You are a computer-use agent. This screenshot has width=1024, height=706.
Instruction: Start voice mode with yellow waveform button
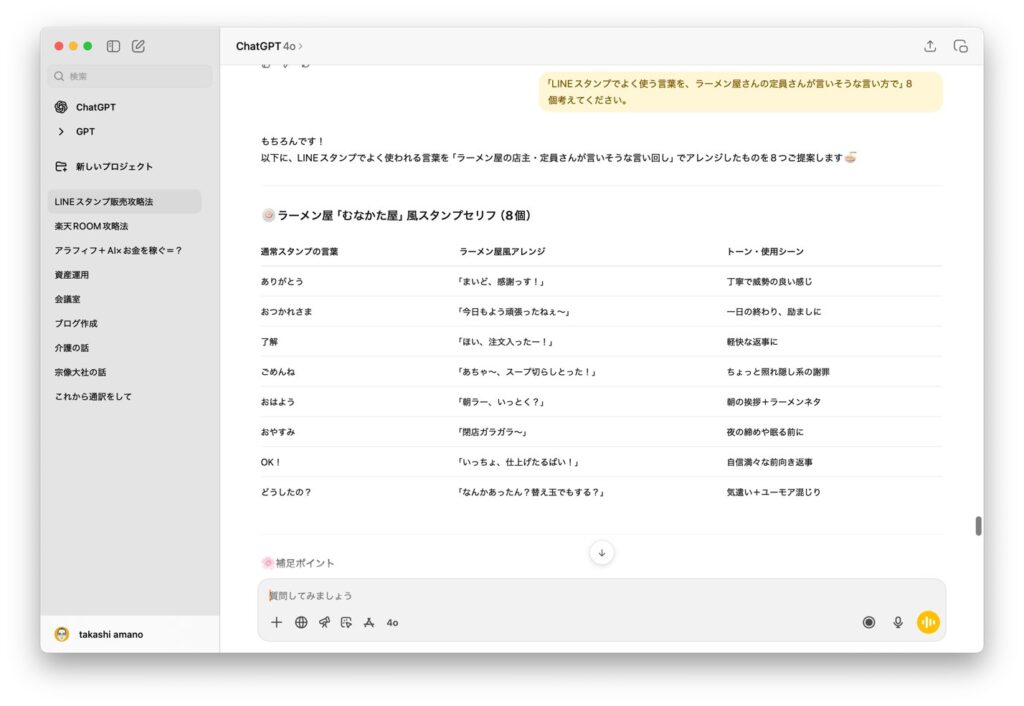[928, 622]
